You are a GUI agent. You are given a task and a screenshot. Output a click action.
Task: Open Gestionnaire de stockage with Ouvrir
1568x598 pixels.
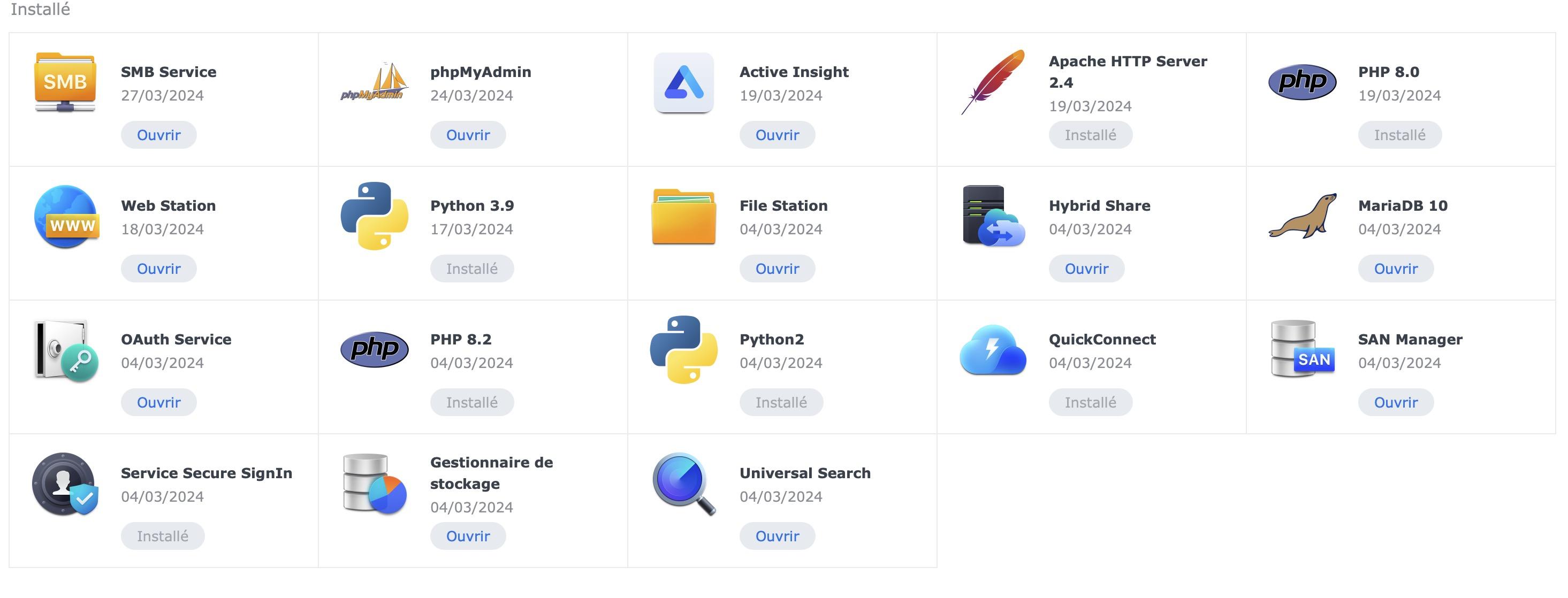(468, 536)
